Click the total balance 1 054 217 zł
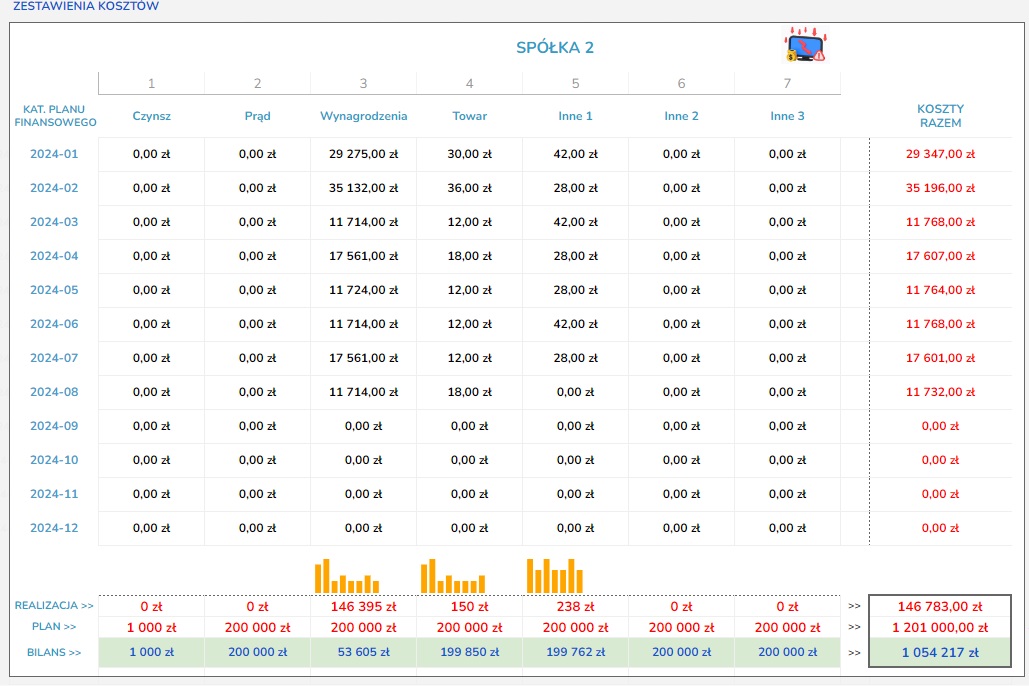This screenshot has width=1029, height=686. [x=939, y=652]
